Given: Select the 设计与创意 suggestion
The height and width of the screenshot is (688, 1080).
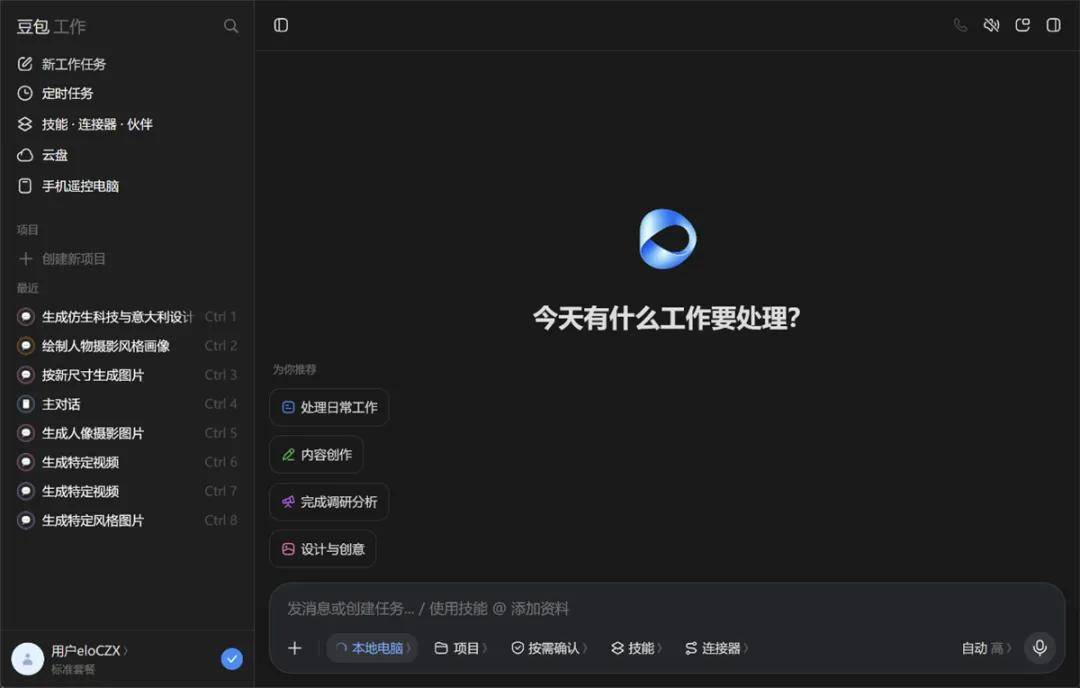Looking at the screenshot, I should coord(323,549).
